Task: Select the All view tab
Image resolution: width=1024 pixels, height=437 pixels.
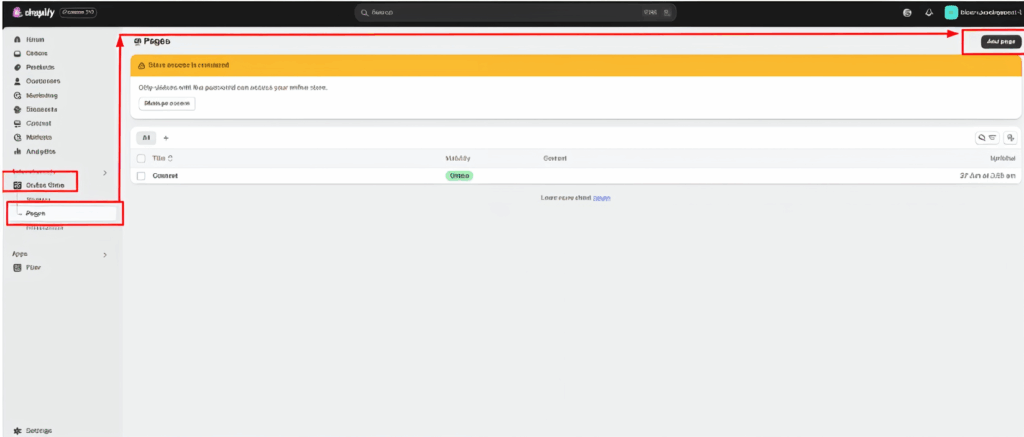Action: (x=146, y=138)
